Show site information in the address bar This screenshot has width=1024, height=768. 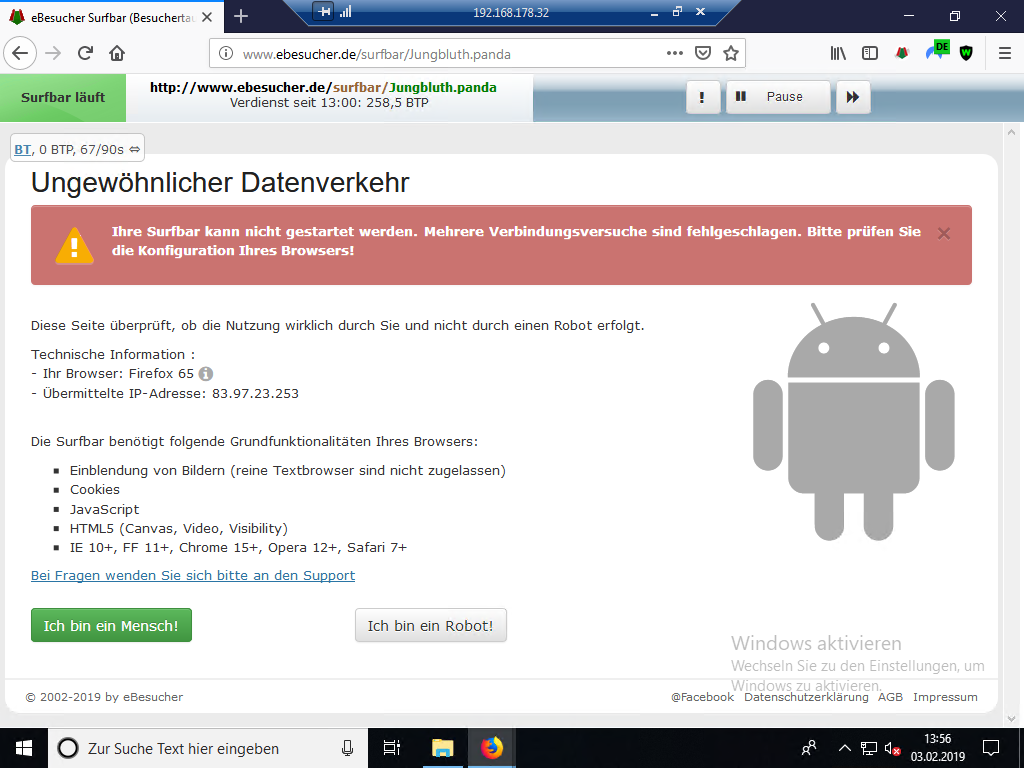225,54
